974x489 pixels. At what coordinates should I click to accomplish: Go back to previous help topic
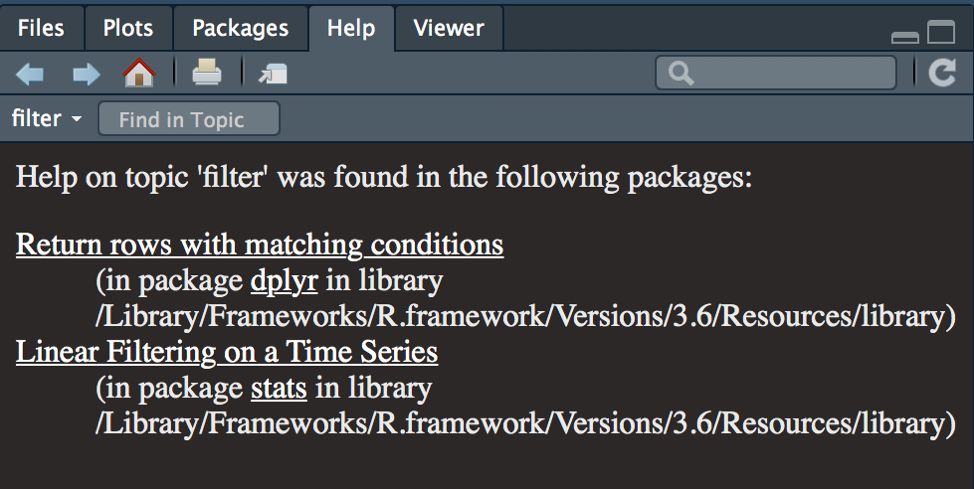(x=30, y=73)
